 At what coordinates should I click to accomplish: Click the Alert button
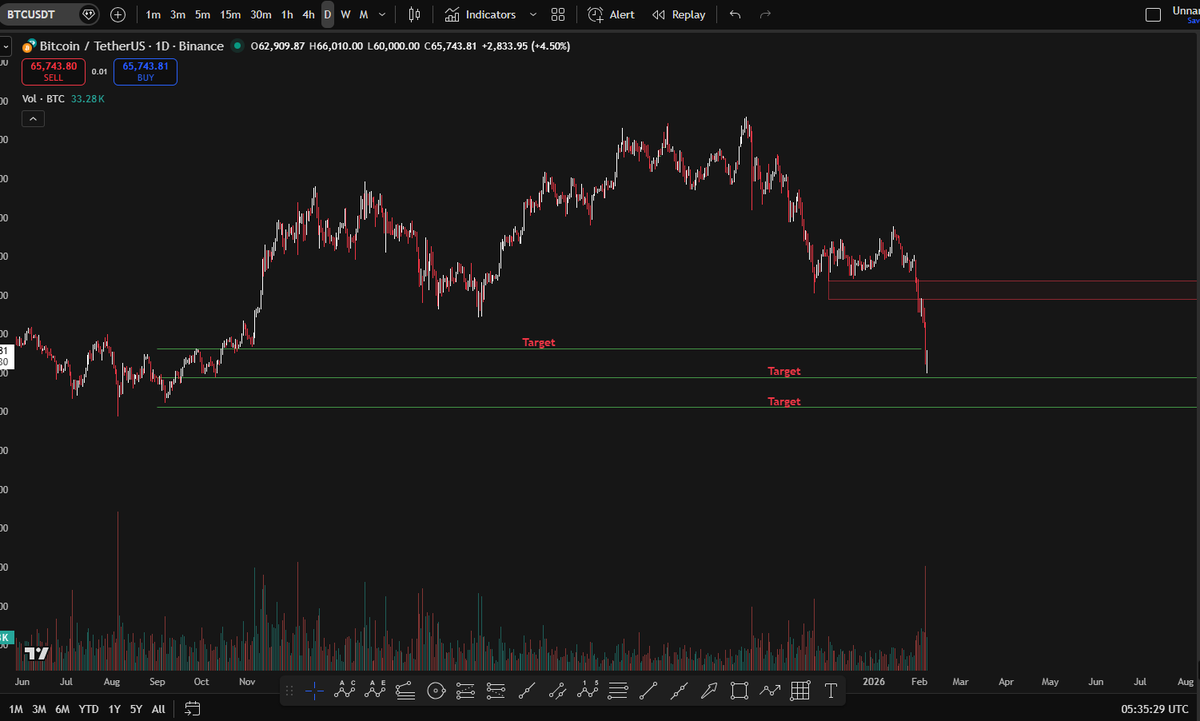point(610,14)
